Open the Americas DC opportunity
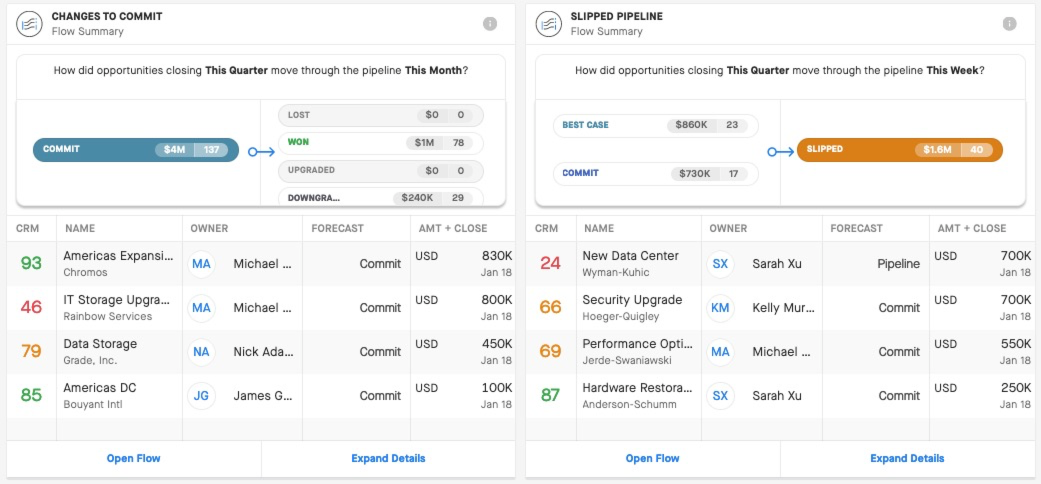The width and height of the screenshot is (1041, 484). pyautogui.click(x=100, y=388)
